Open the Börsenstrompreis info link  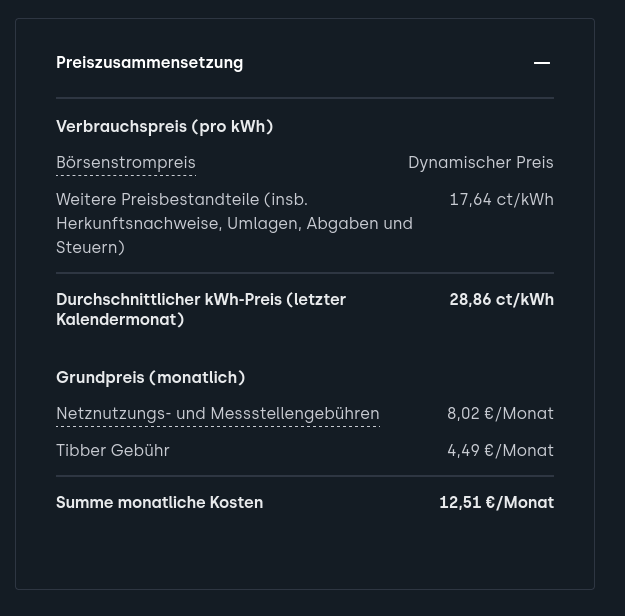pos(126,163)
